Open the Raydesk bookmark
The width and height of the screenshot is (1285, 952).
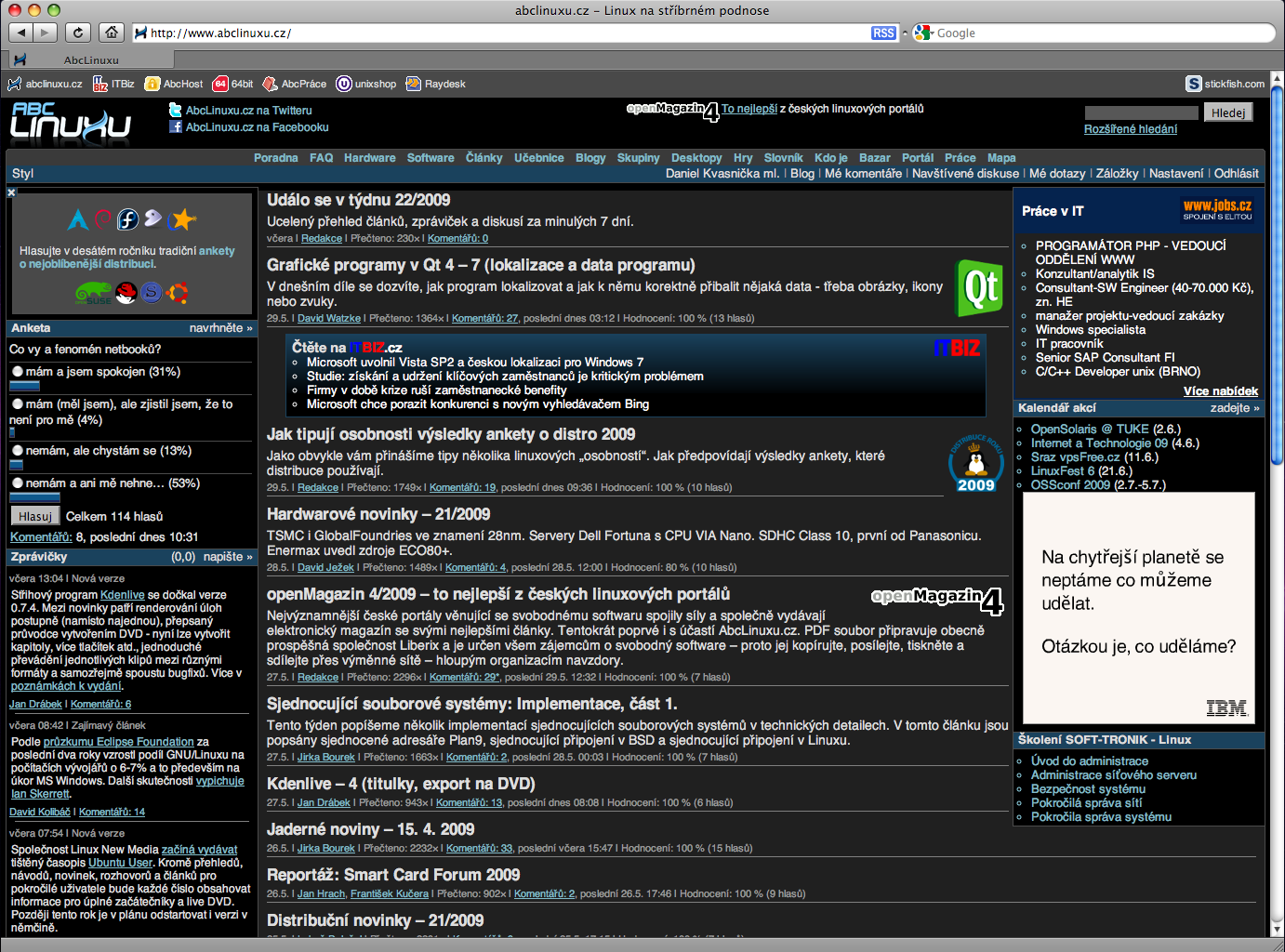(x=435, y=84)
